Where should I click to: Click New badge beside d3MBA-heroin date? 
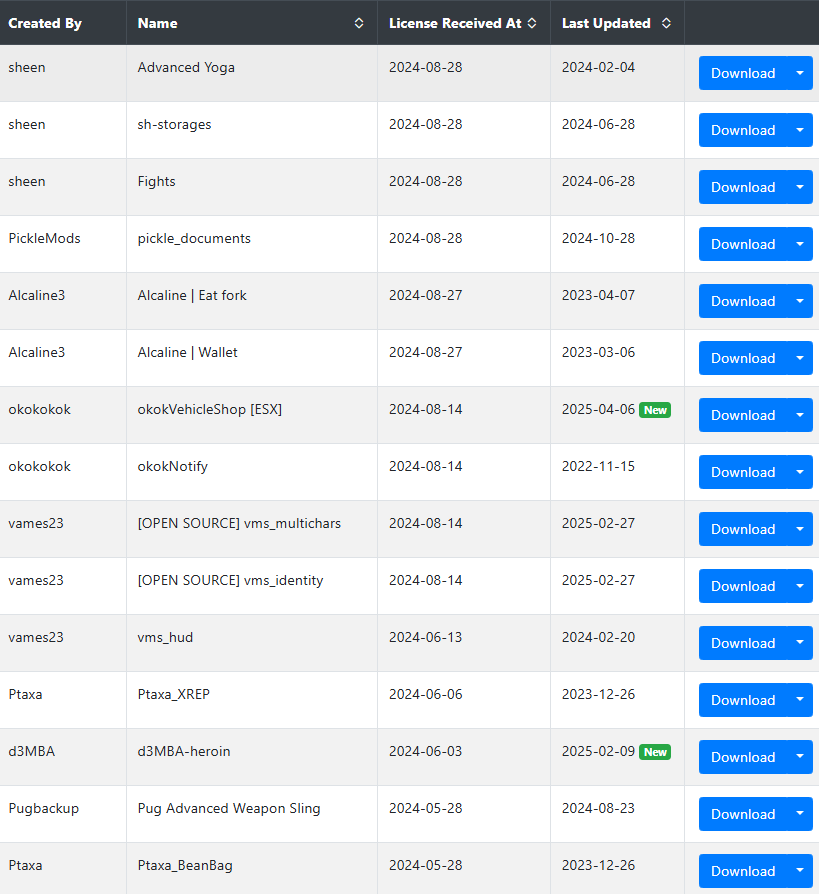click(x=655, y=752)
